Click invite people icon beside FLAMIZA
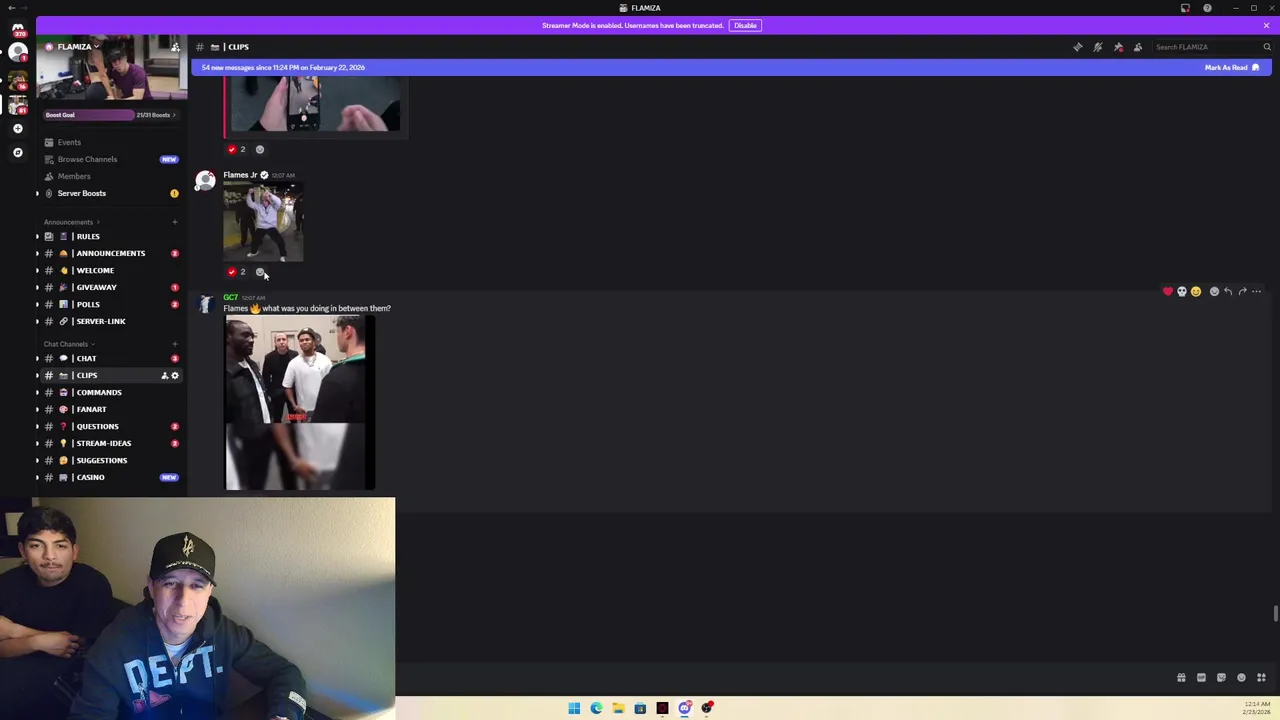1280x720 pixels. point(175,47)
